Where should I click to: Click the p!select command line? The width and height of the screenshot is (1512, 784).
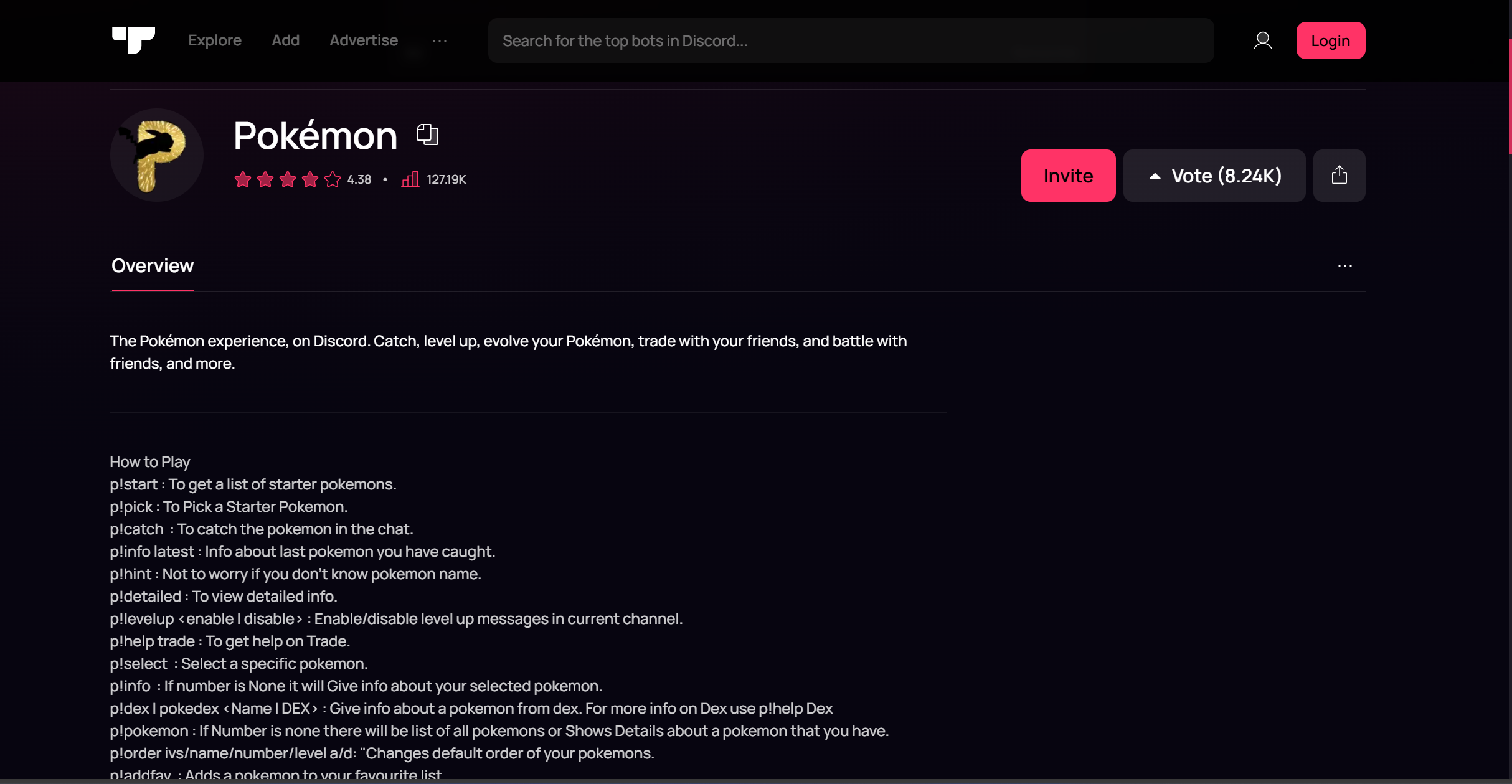[239, 664]
